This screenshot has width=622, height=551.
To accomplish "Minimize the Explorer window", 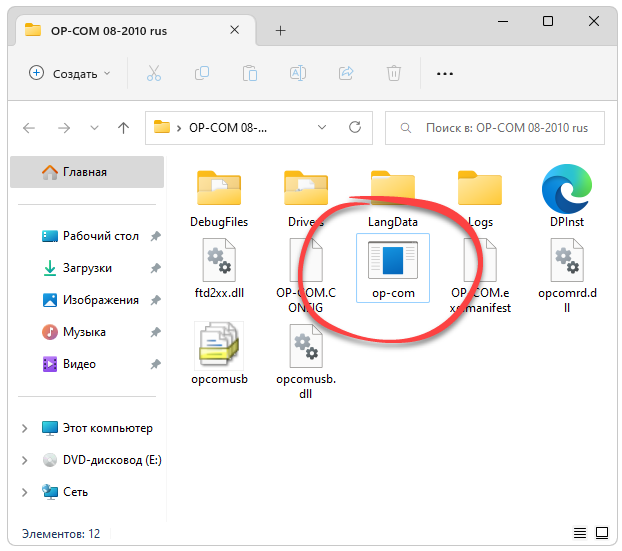I will pyautogui.click(x=503, y=21).
